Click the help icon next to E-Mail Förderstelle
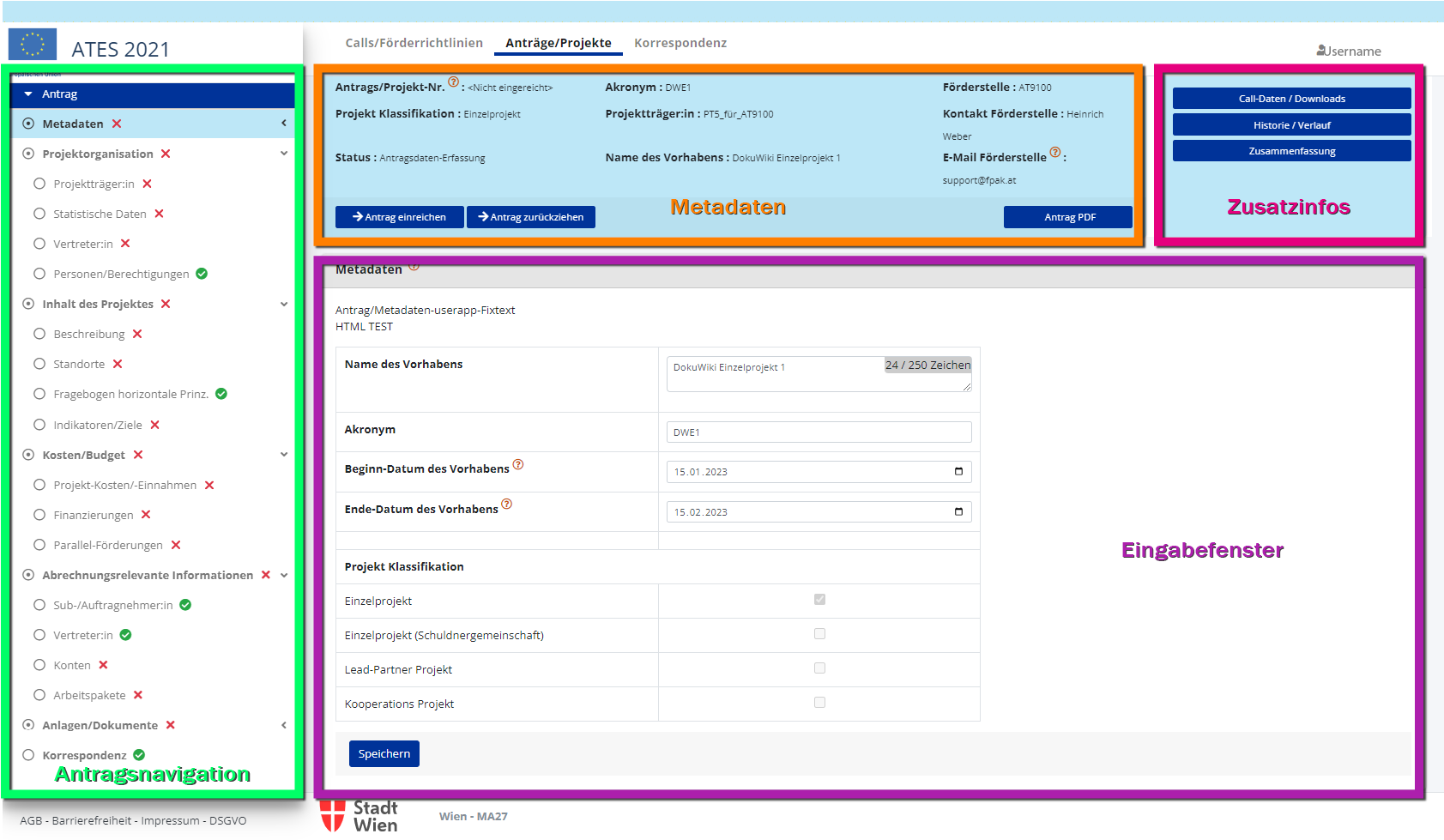The width and height of the screenshot is (1444, 840). pos(1055,153)
